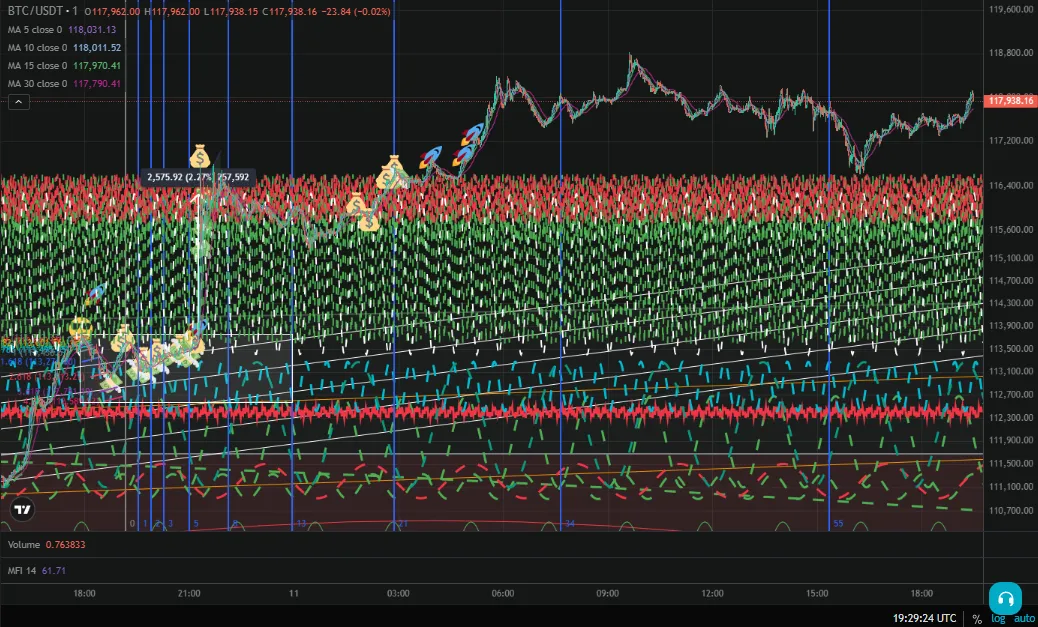The width and height of the screenshot is (1038, 627).
Task: Select the Volume indicator legend
Action: click(46, 544)
